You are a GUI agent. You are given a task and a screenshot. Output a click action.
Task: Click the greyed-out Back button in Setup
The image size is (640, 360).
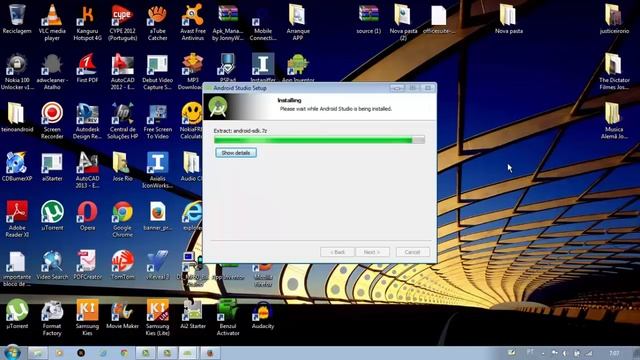[x=337, y=252]
